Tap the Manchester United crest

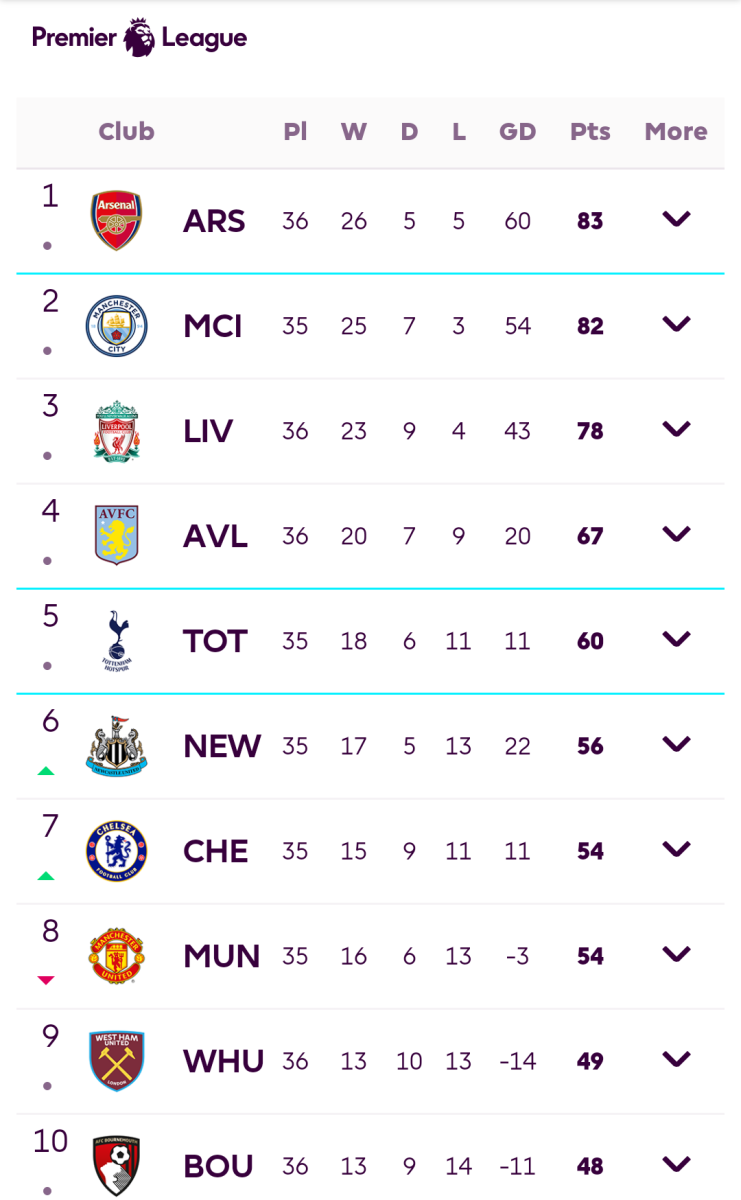coord(117,956)
